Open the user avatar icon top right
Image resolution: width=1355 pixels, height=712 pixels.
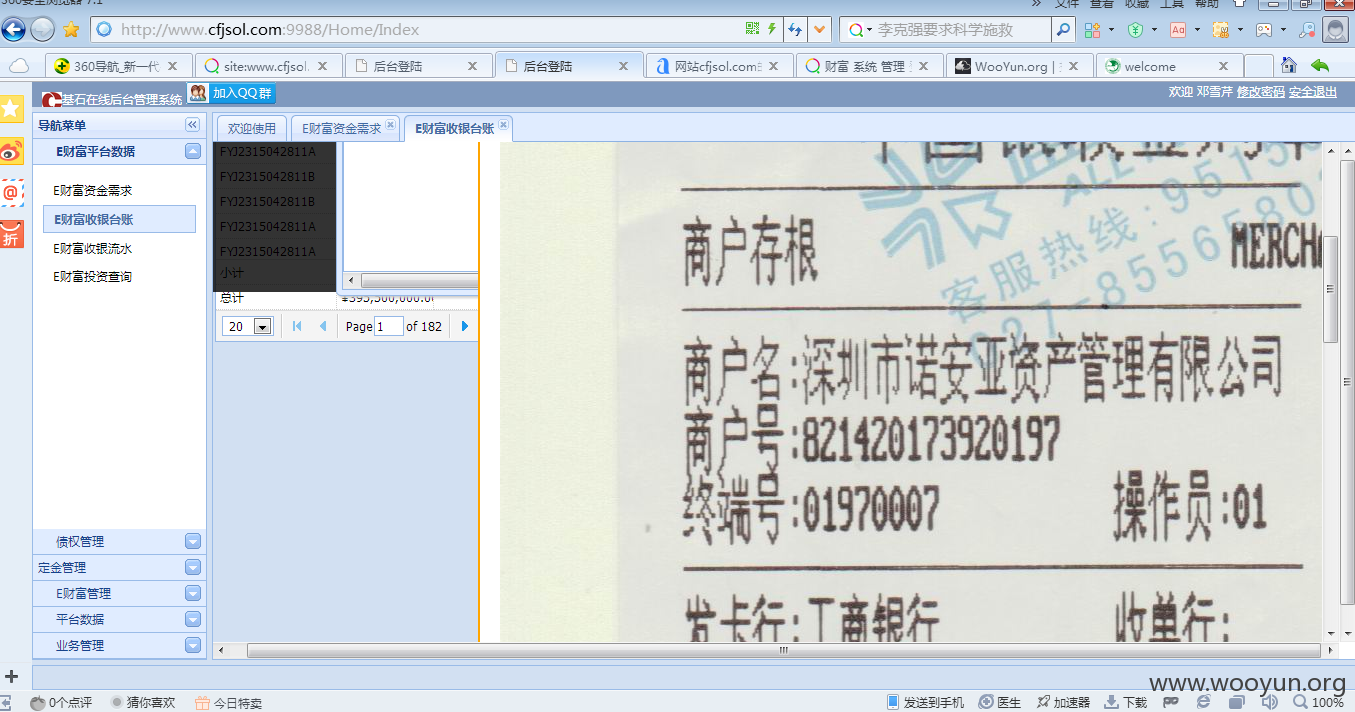[1335, 30]
